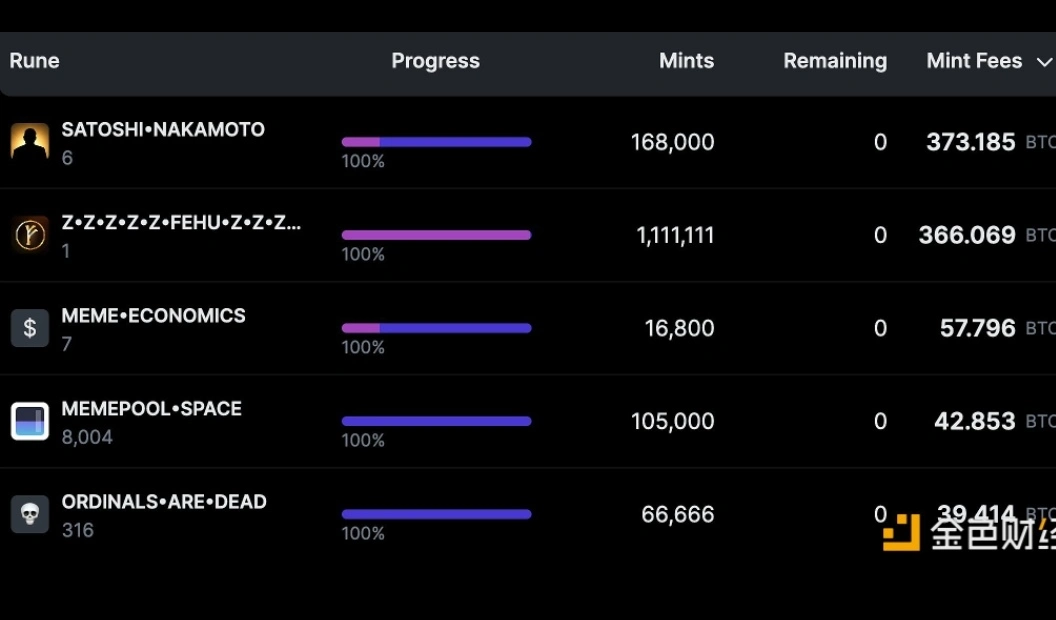Click the SATOSHI•NAKAMOTO progress bar
Image resolution: width=1056 pixels, height=620 pixels.
(436, 142)
